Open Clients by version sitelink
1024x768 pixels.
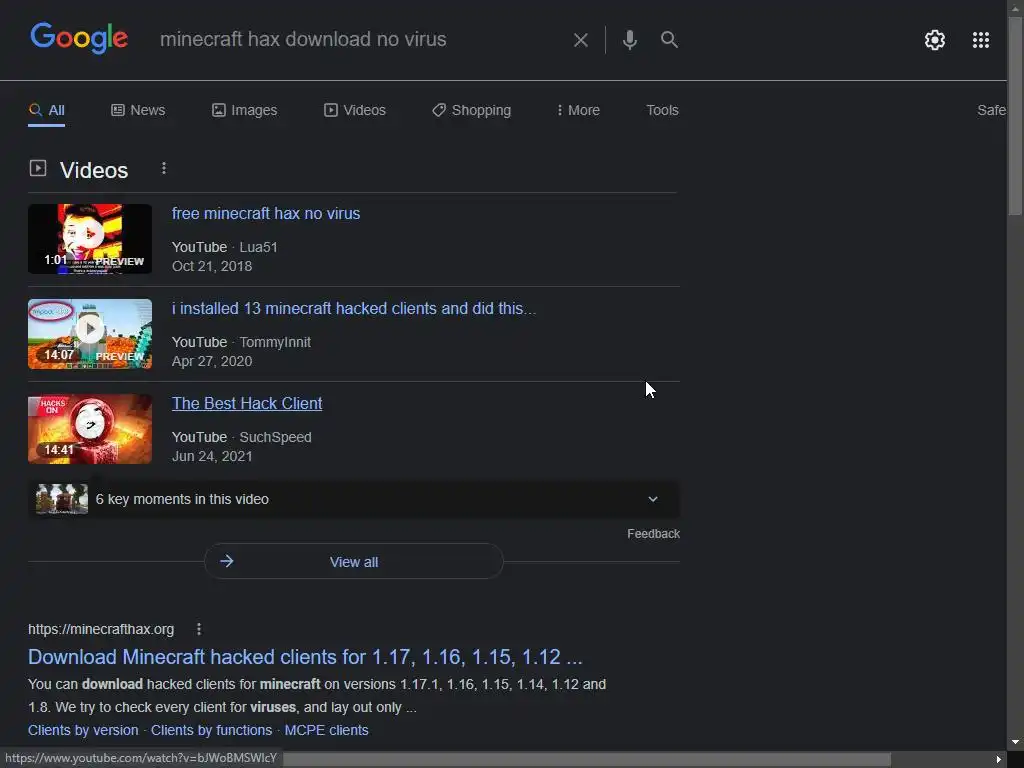(x=83, y=730)
